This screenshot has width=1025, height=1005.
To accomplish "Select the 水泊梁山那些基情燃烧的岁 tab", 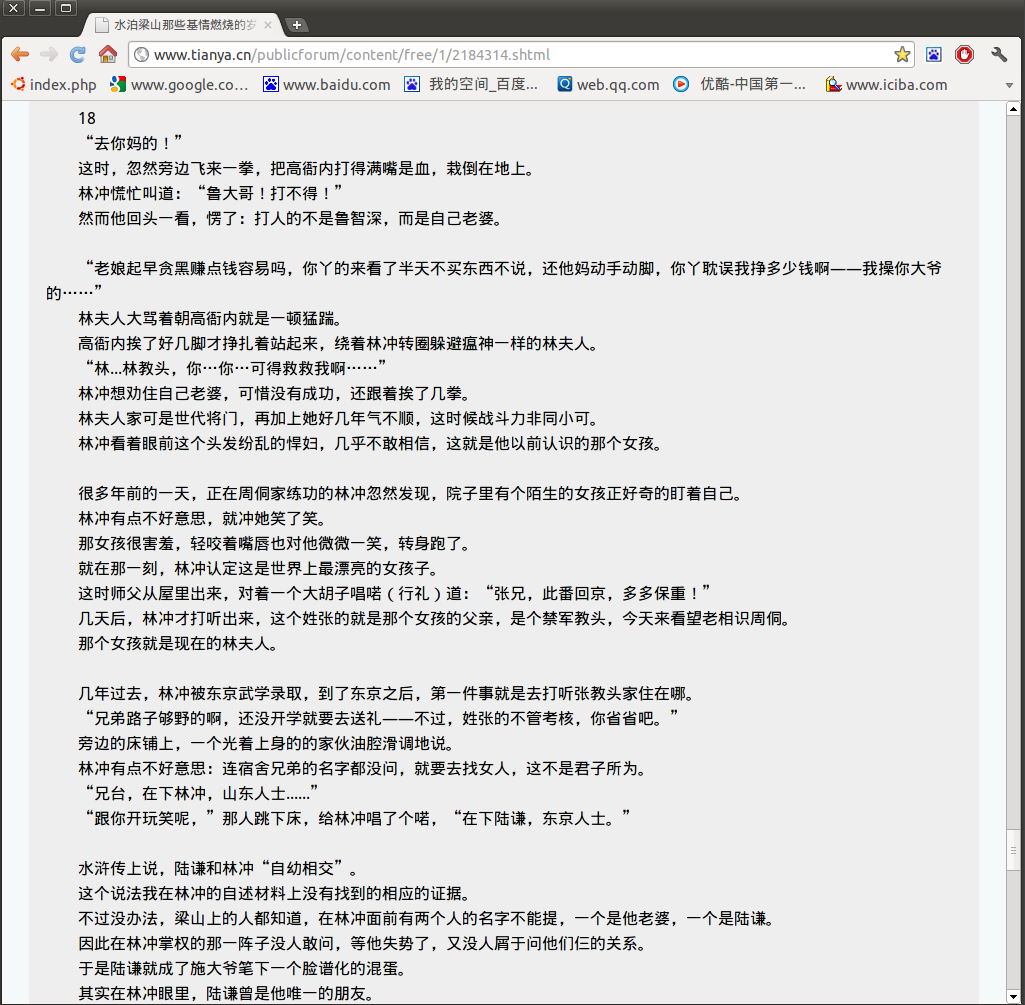I will (x=183, y=25).
